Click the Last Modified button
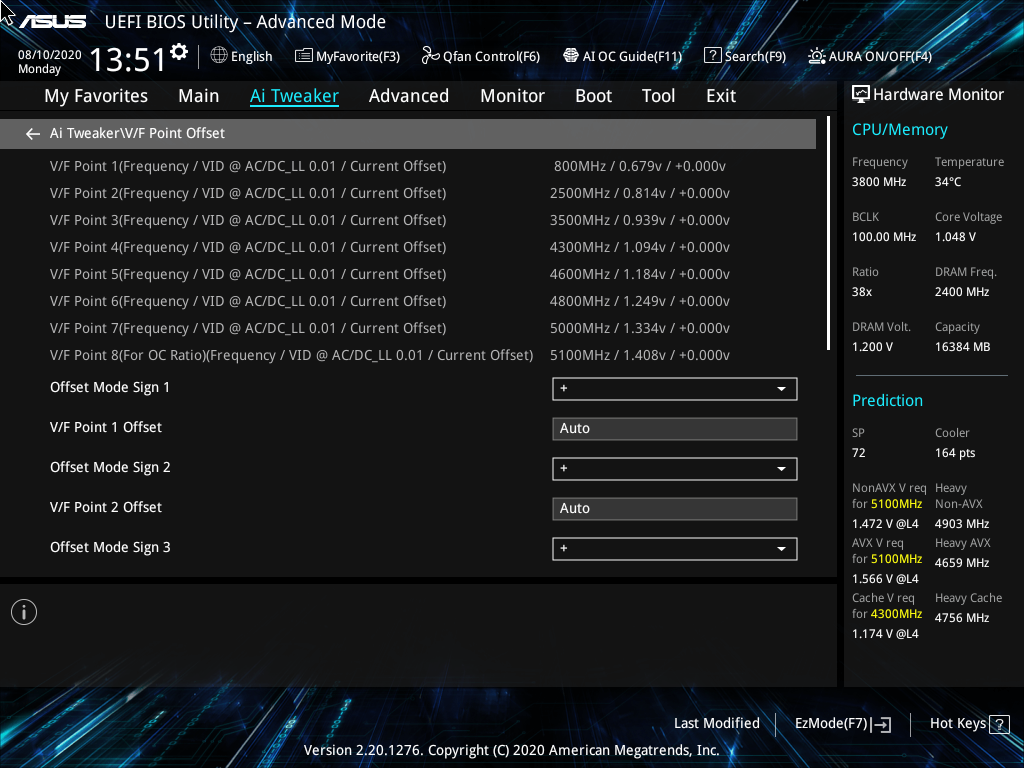This screenshot has height=768, width=1024. 716,723
